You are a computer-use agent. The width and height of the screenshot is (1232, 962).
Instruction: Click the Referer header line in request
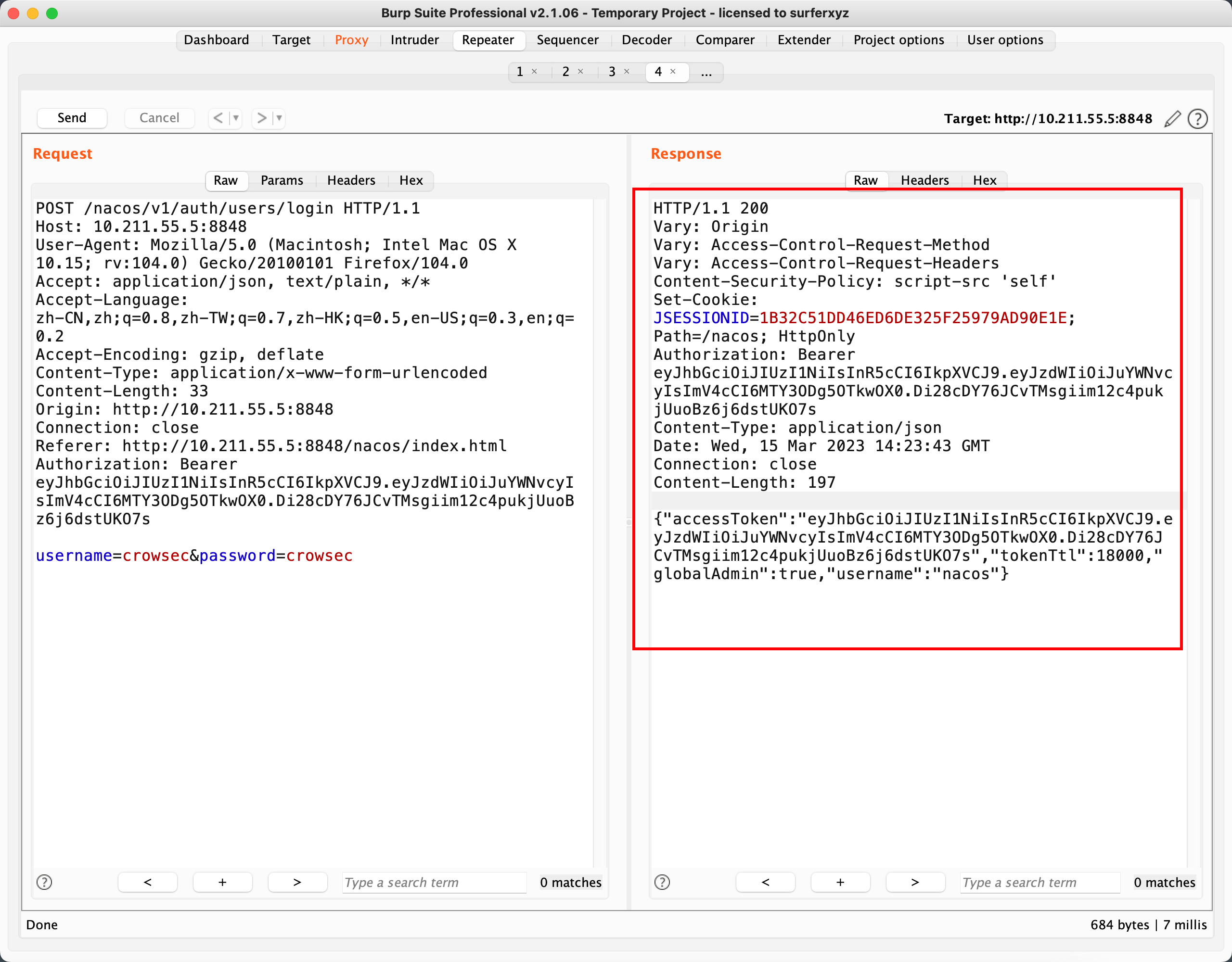point(271,446)
